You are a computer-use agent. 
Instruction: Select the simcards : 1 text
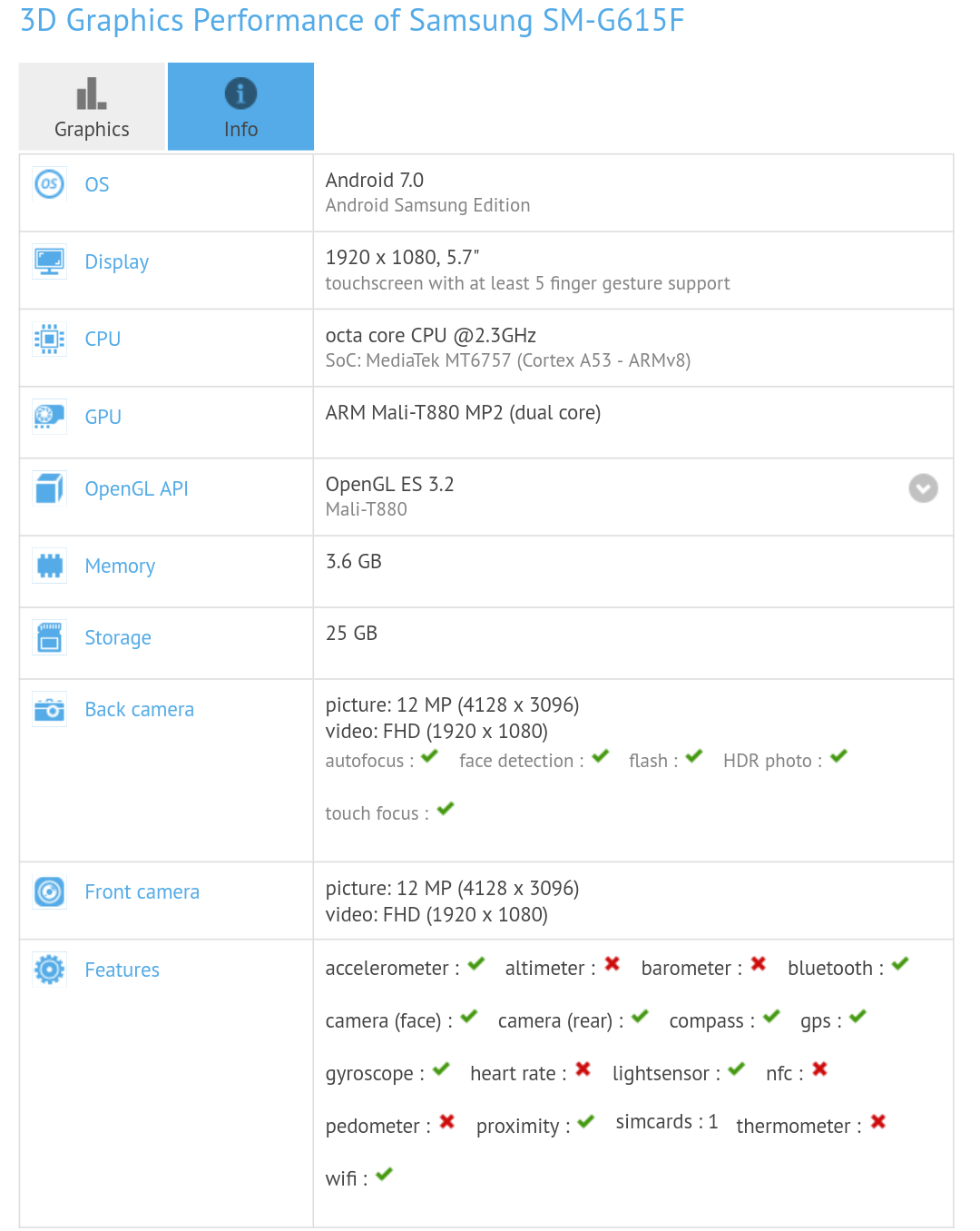(x=667, y=1122)
